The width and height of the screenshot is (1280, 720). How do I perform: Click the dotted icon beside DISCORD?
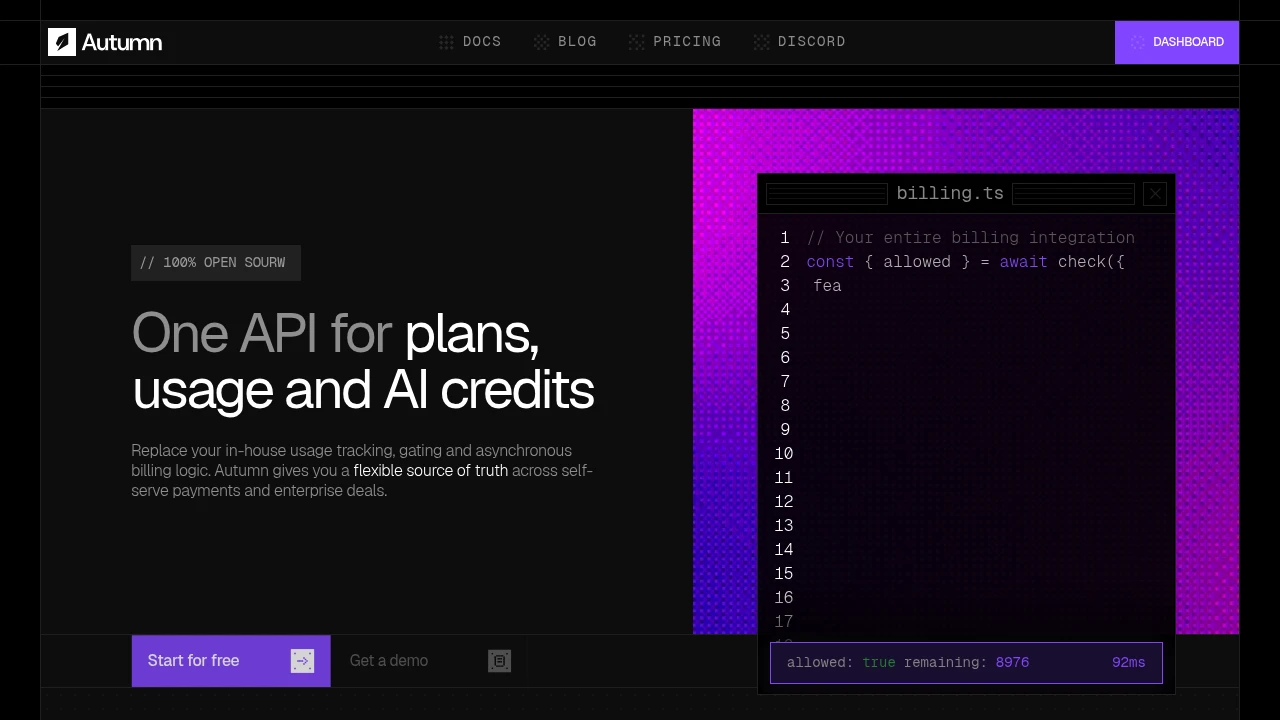[761, 42]
